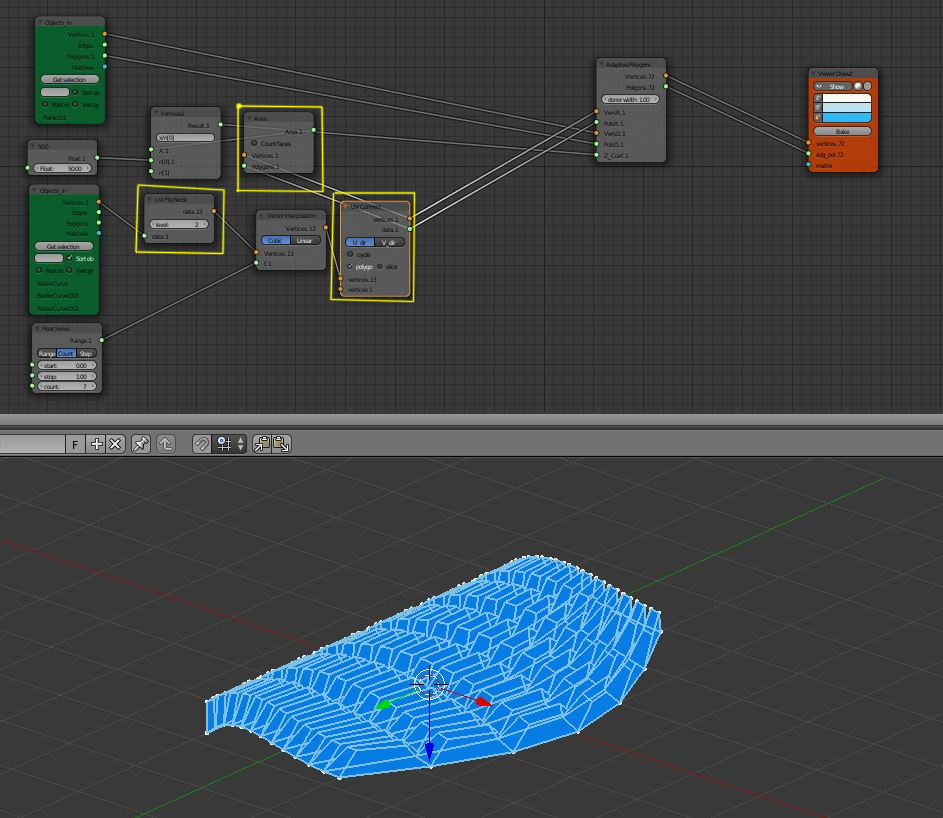Unlink the node tree with X icon

click(x=115, y=444)
